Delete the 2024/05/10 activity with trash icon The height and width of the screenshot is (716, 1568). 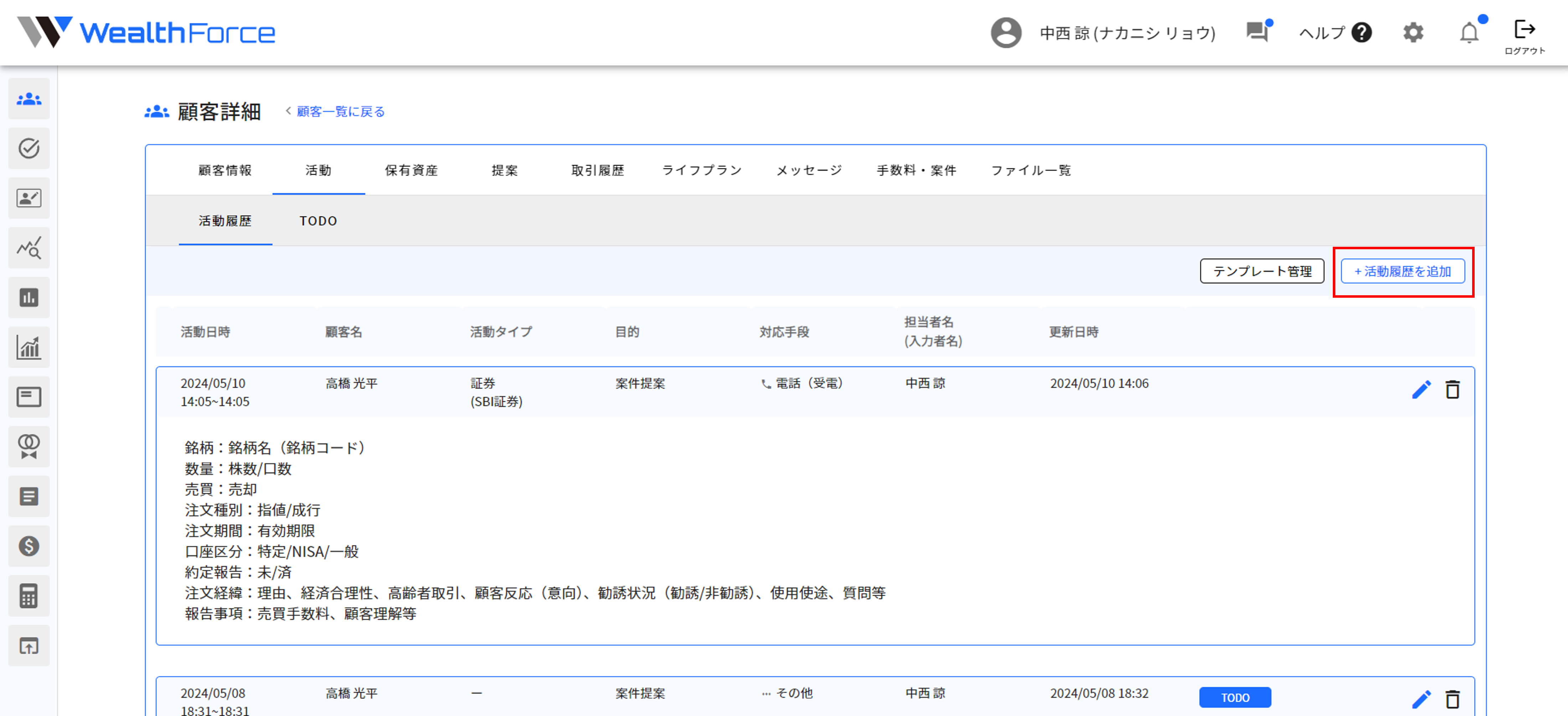tap(1452, 390)
